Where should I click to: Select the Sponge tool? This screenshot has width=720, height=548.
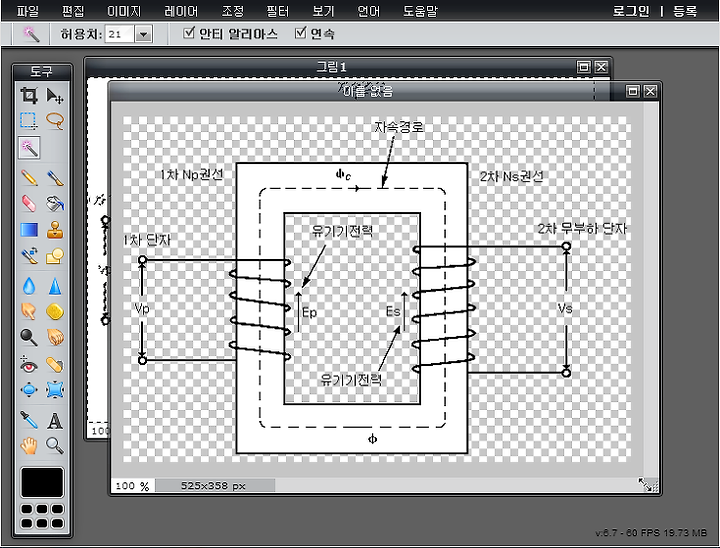(x=55, y=311)
